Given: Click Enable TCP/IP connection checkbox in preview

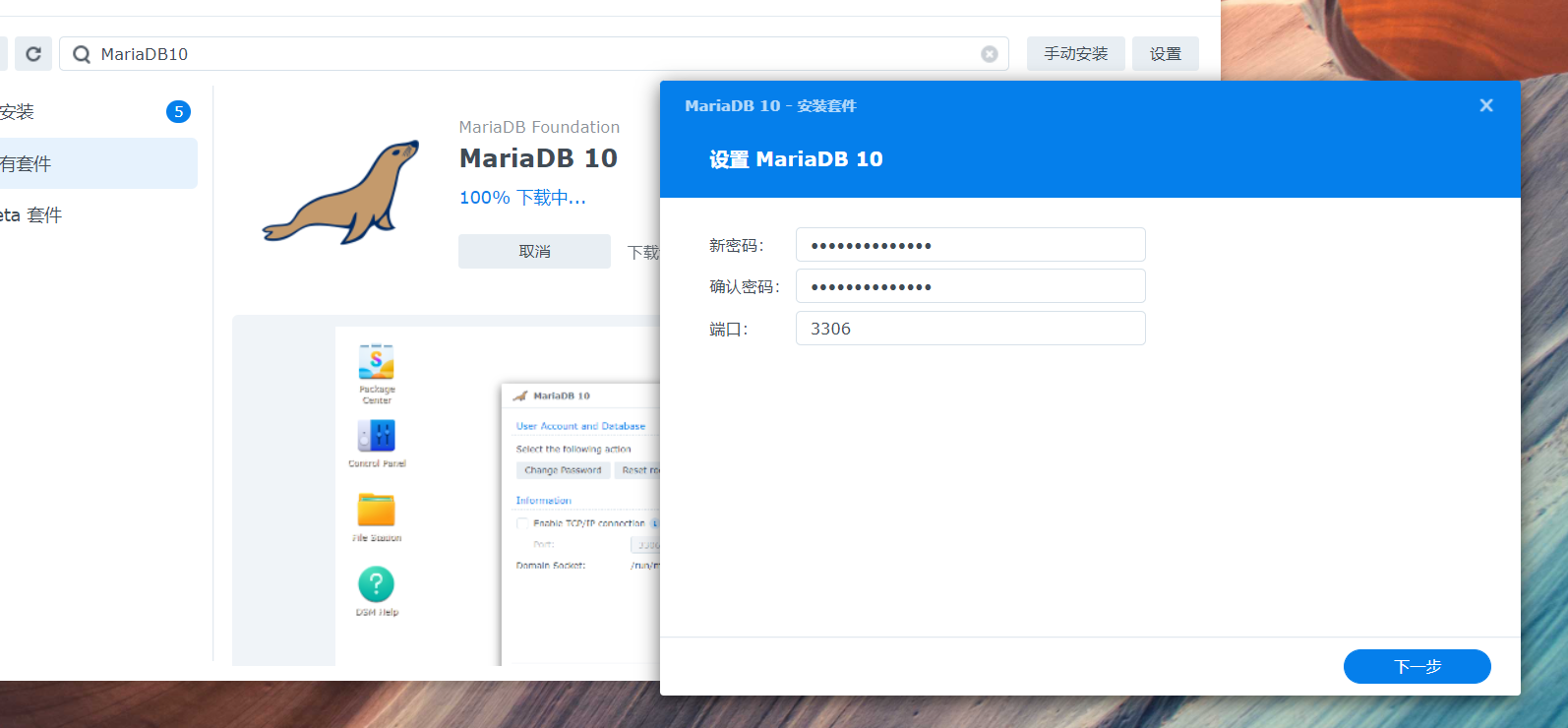Looking at the screenshot, I should (x=522, y=523).
